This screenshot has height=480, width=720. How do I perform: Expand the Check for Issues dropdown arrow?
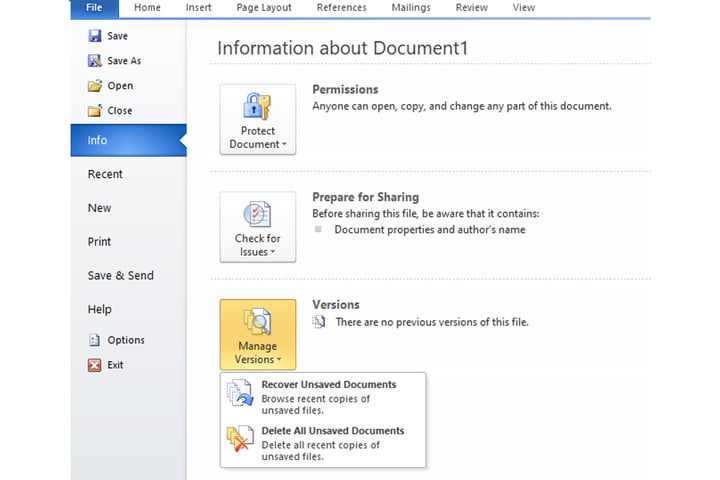click(x=272, y=252)
